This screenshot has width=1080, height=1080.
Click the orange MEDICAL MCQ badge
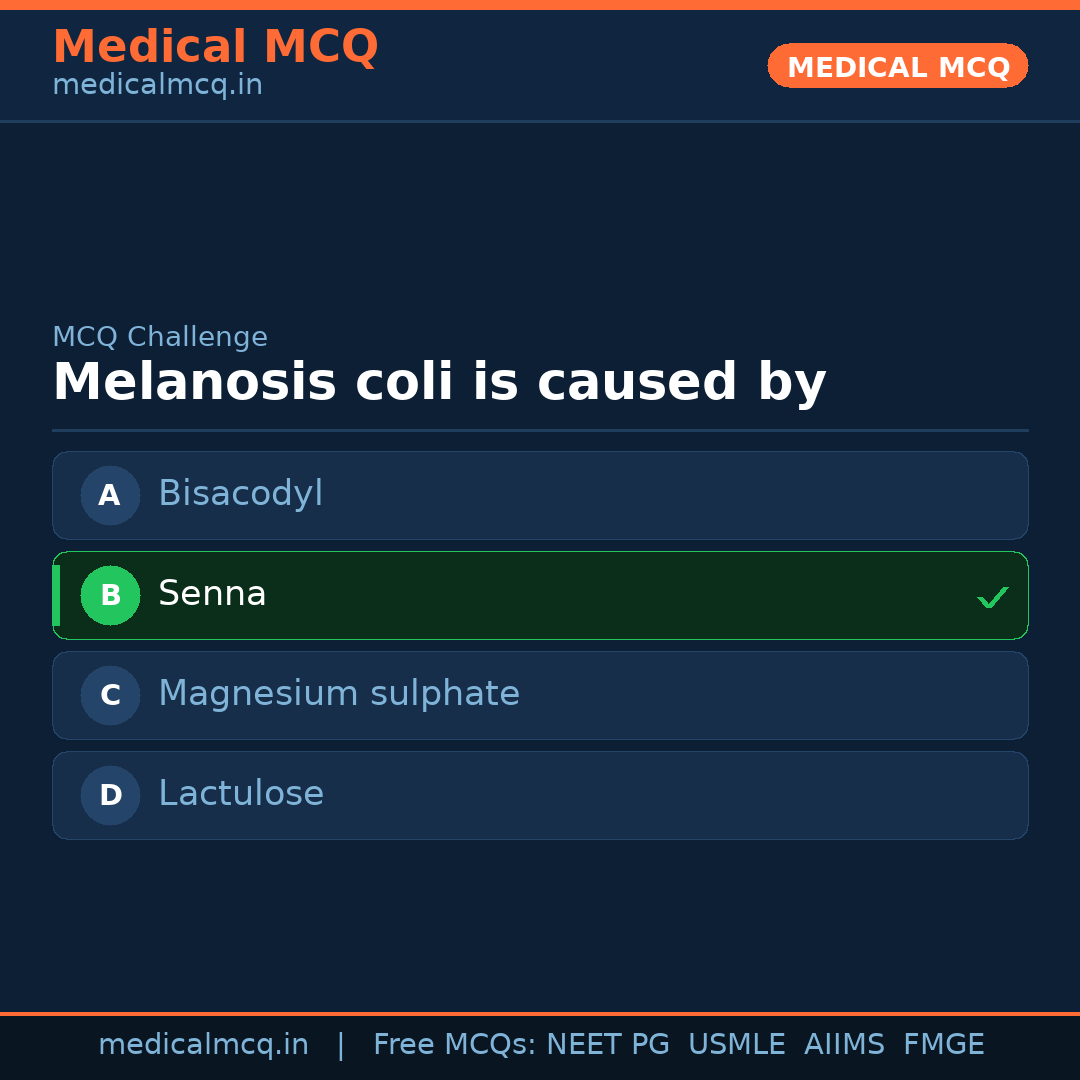click(x=897, y=66)
